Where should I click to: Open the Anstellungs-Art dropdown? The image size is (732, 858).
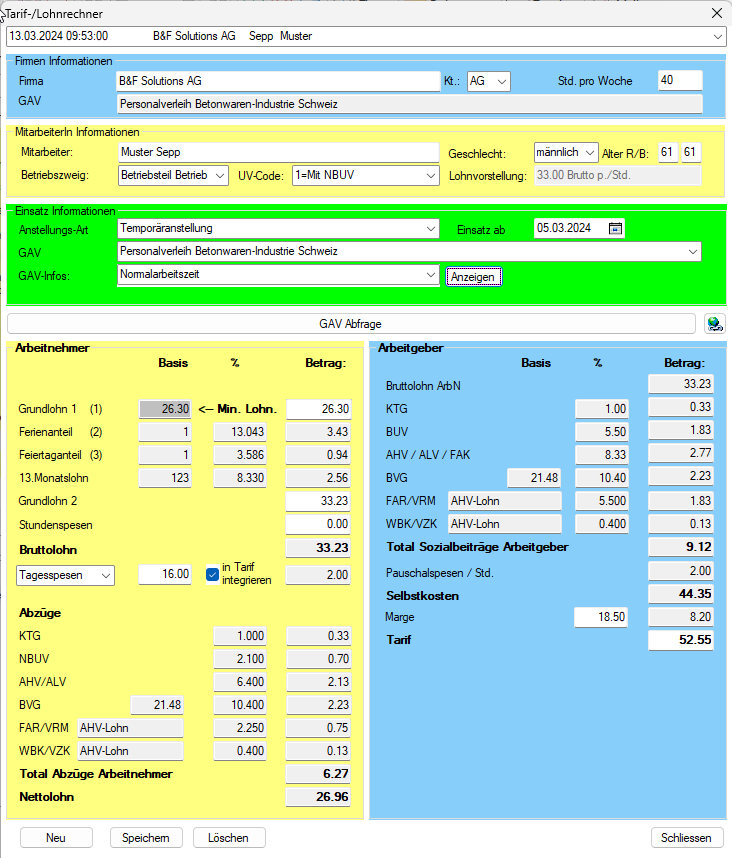click(430, 229)
